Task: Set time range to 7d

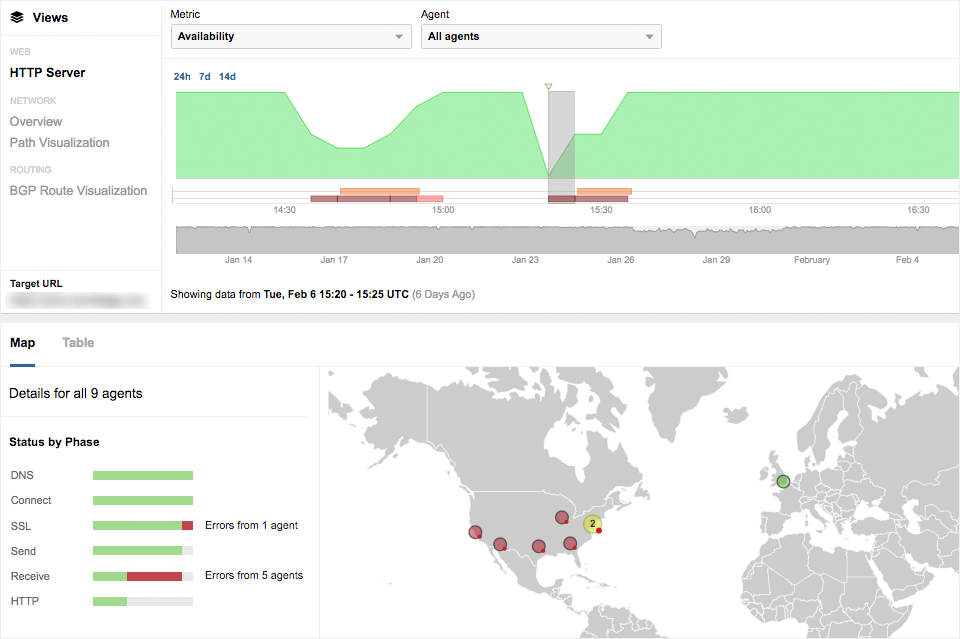Action: [205, 77]
